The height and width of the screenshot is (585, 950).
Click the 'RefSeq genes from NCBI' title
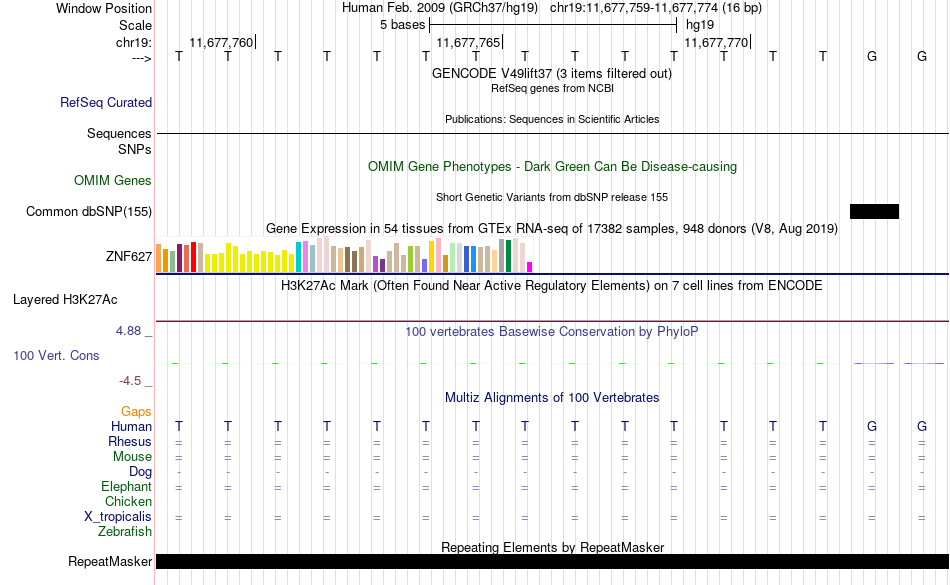[x=552, y=88]
